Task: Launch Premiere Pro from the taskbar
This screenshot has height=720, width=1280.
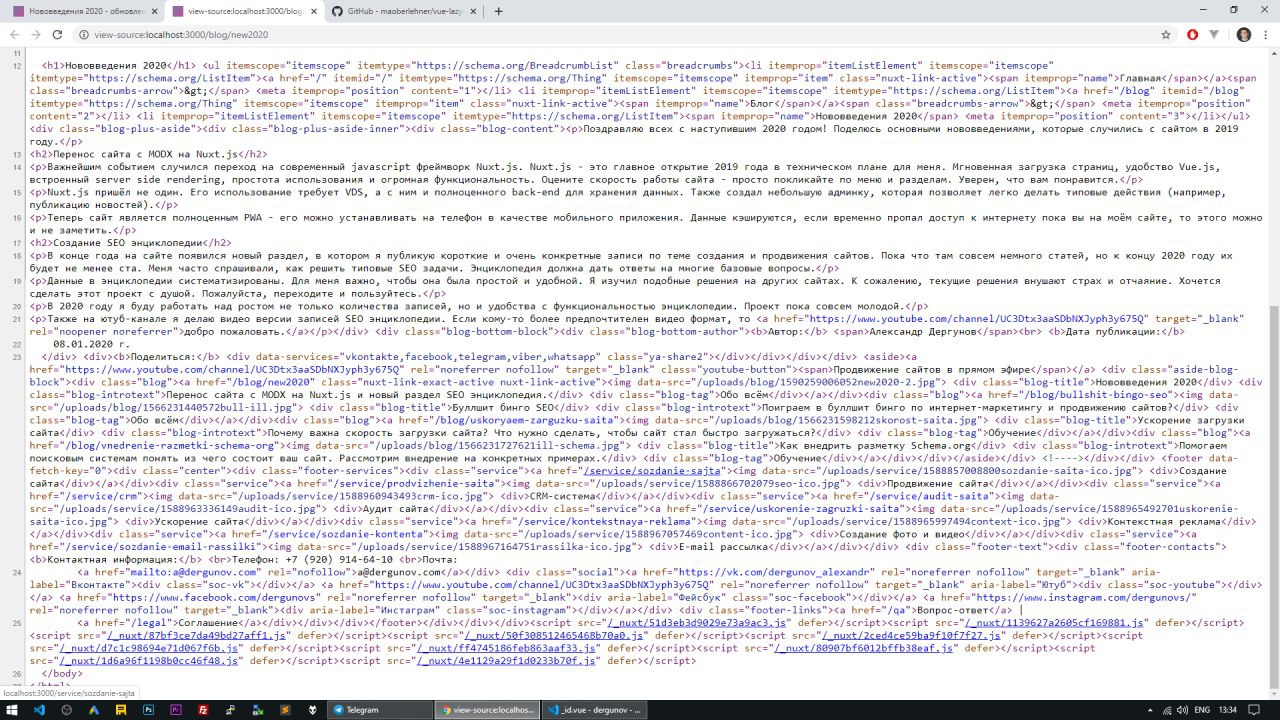Action: pyautogui.click(x=176, y=709)
